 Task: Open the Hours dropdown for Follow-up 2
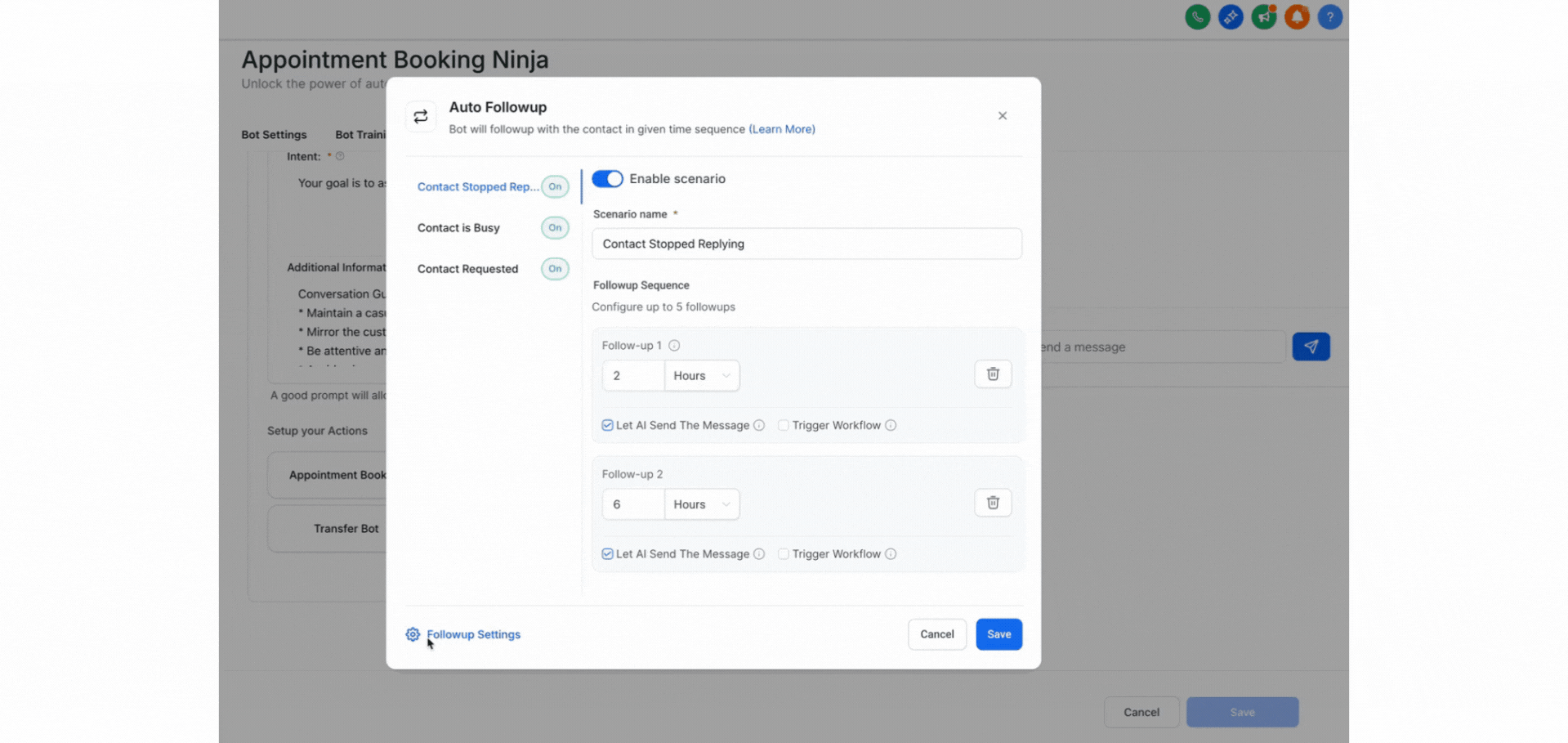pos(701,504)
